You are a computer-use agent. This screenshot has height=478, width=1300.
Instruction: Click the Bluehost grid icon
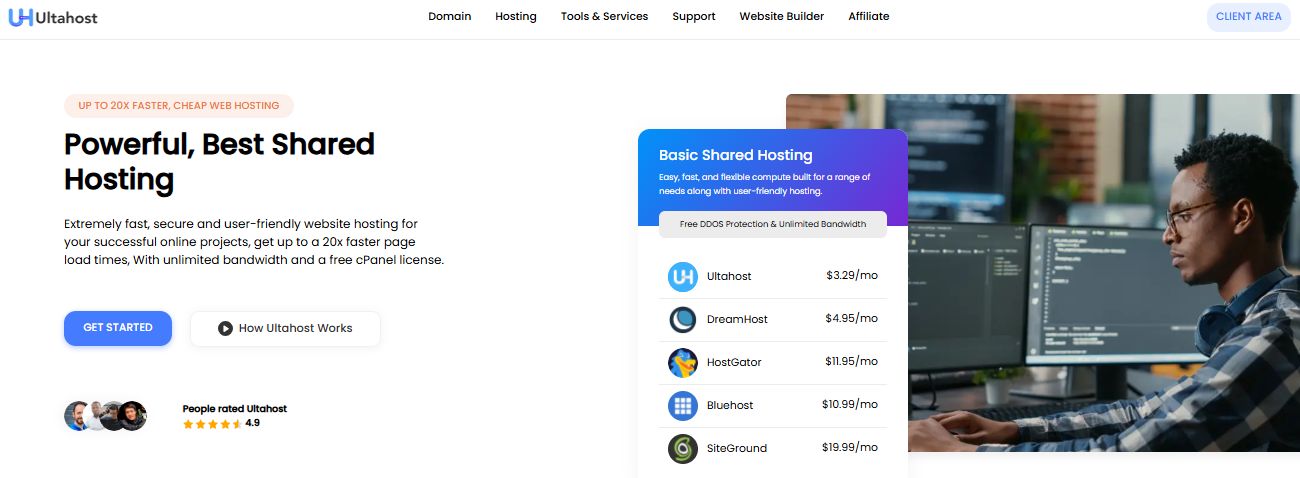click(x=683, y=405)
